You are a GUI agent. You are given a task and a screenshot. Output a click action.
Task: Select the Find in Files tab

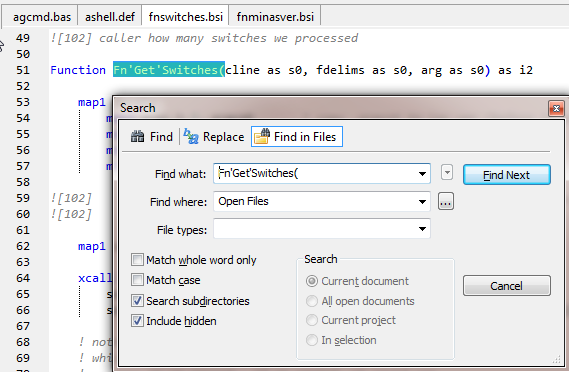(297, 137)
